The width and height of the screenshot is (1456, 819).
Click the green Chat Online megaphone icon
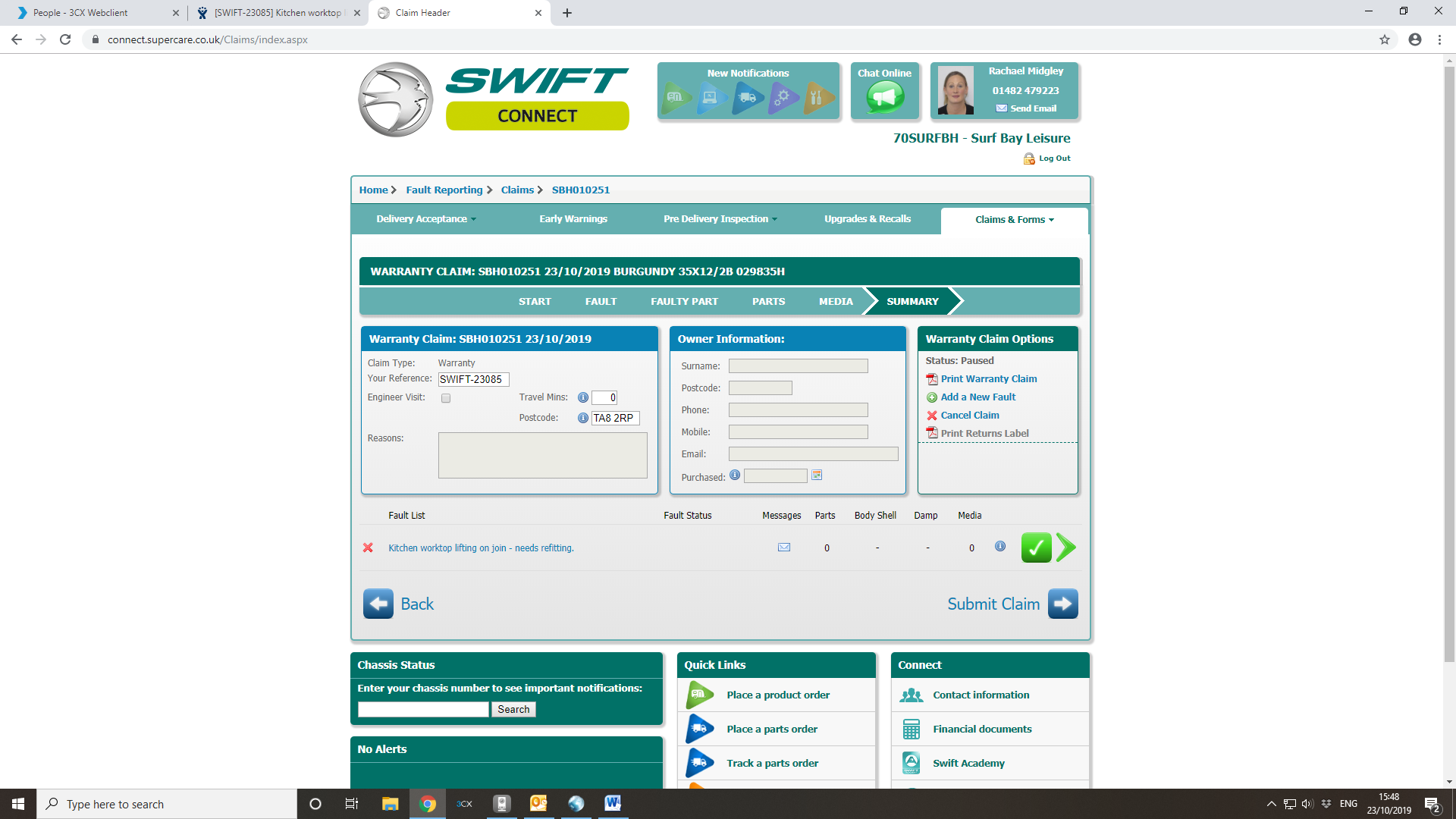point(884,97)
